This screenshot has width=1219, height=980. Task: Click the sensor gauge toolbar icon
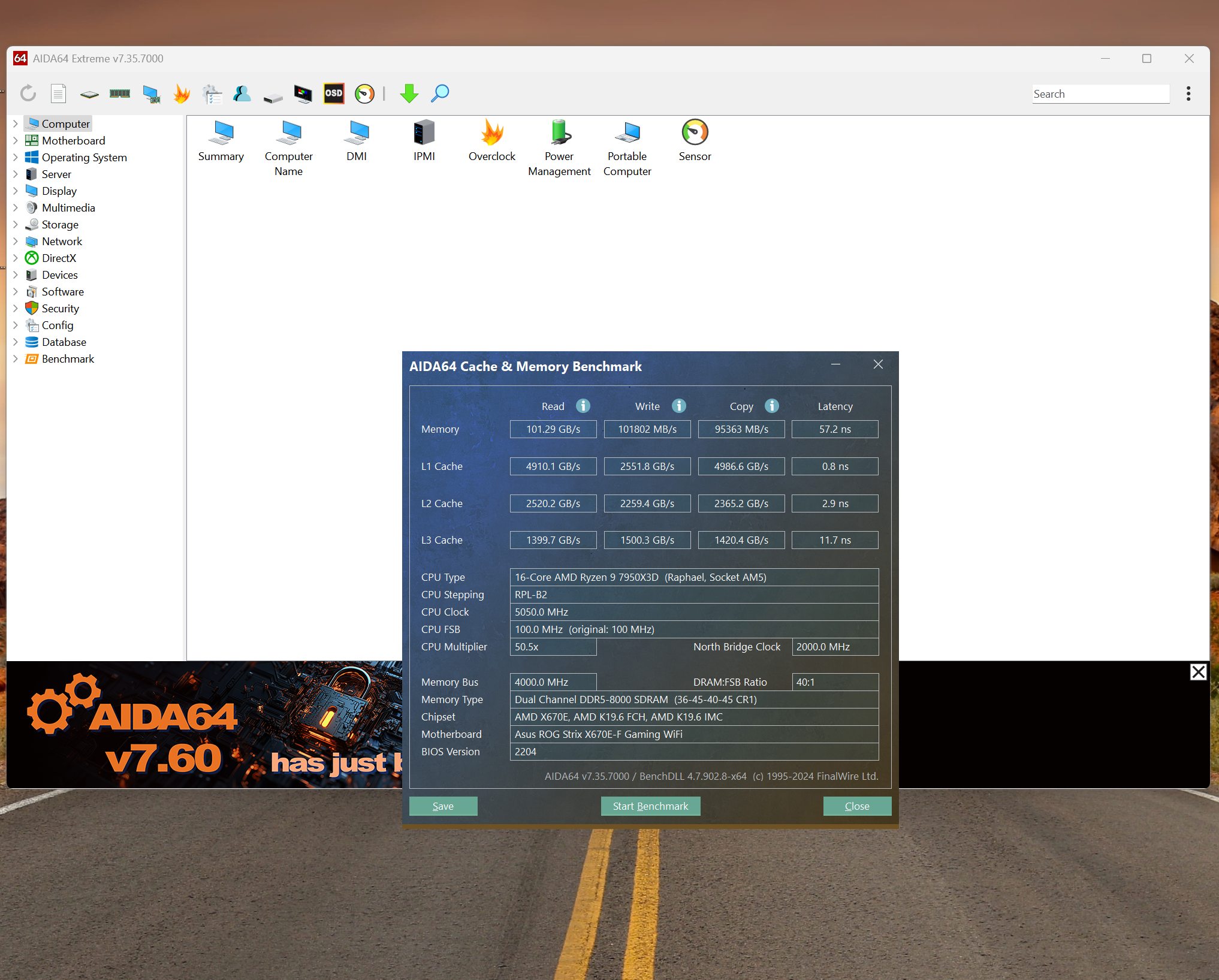(x=364, y=94)
